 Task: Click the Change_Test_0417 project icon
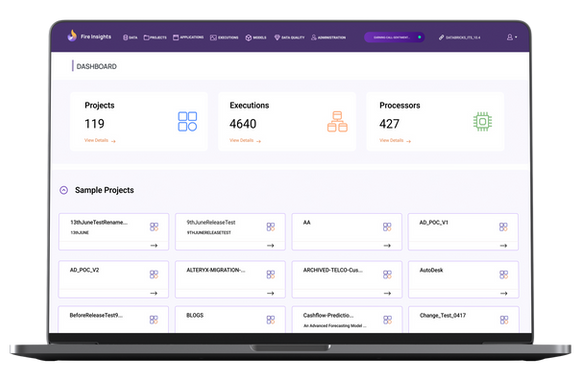[504, 319]
